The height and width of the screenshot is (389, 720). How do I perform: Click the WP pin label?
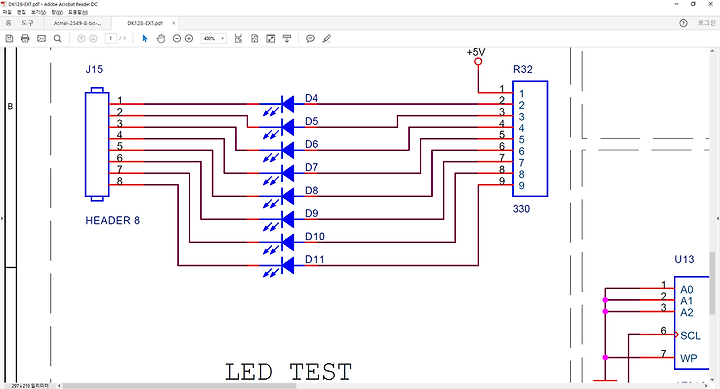pos(688,358)
